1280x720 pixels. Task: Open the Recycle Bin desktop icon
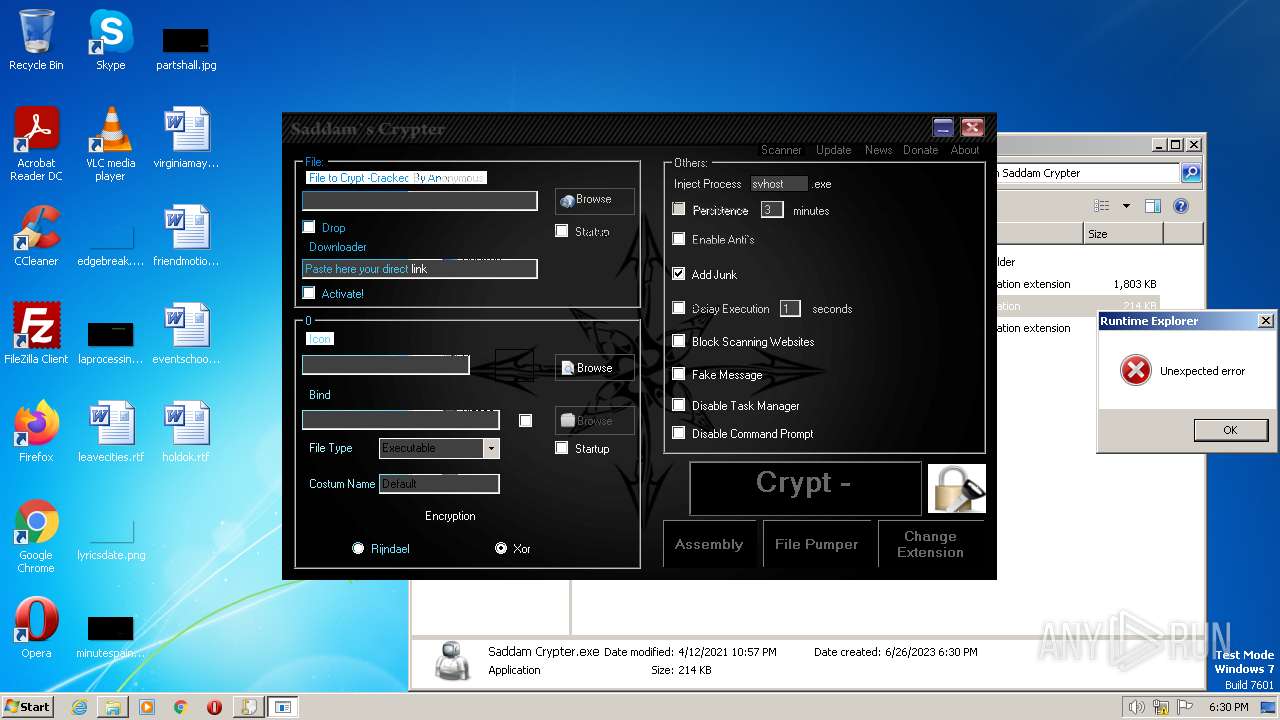(36, 40)
